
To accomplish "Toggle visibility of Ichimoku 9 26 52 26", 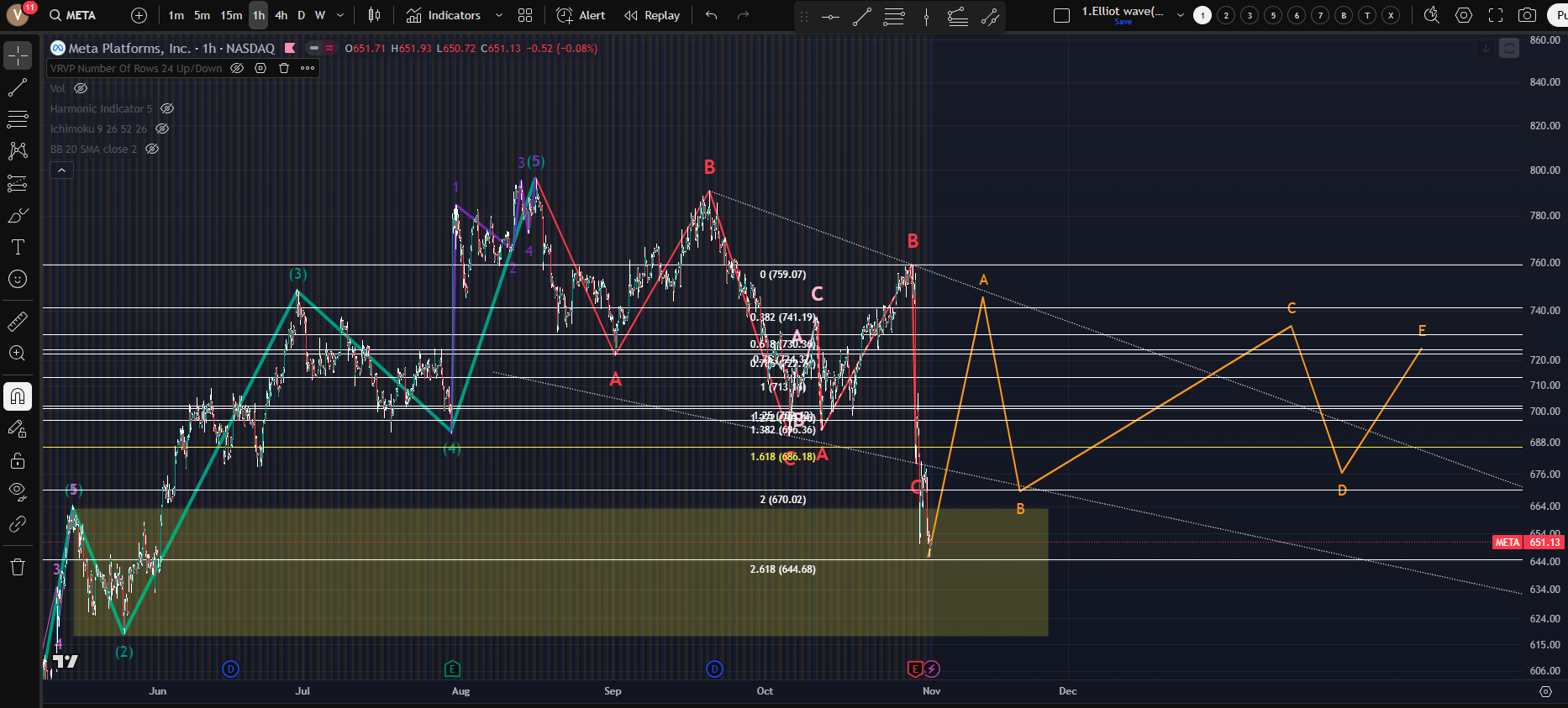I will [162, 128].
